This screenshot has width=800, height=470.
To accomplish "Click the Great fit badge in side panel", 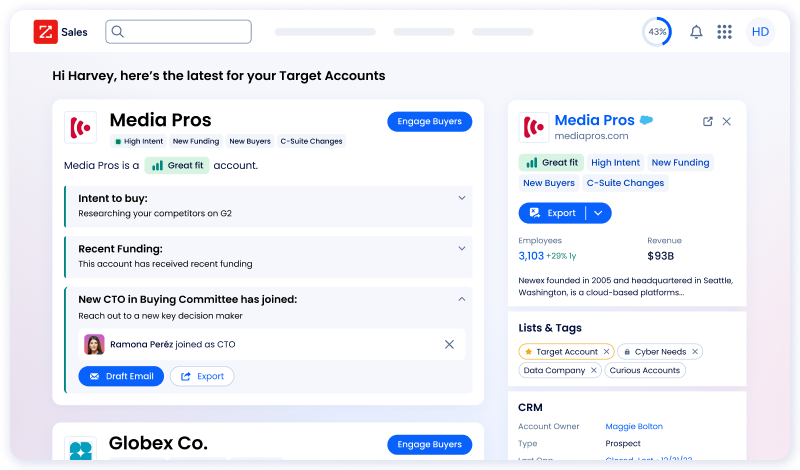I will coord(552,163).
